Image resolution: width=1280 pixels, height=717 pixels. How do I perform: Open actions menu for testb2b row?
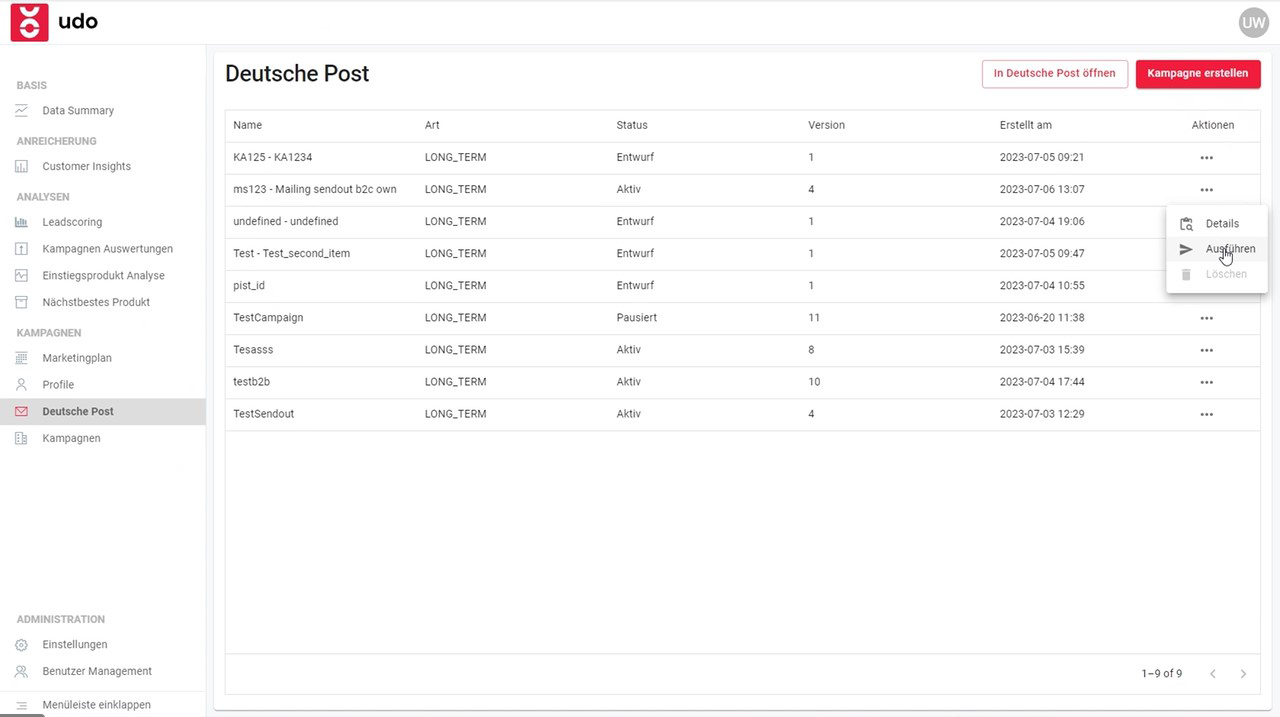point(1207,382)
